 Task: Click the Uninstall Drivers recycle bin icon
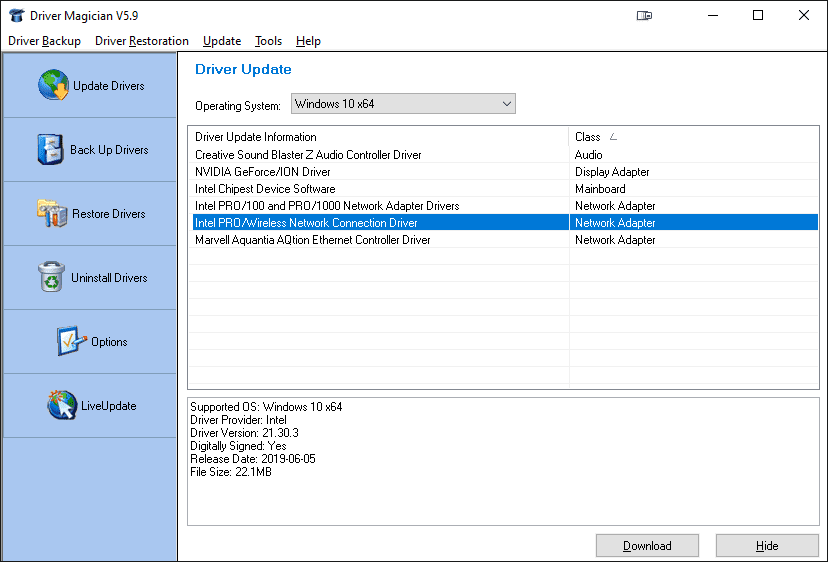(51, 278)
